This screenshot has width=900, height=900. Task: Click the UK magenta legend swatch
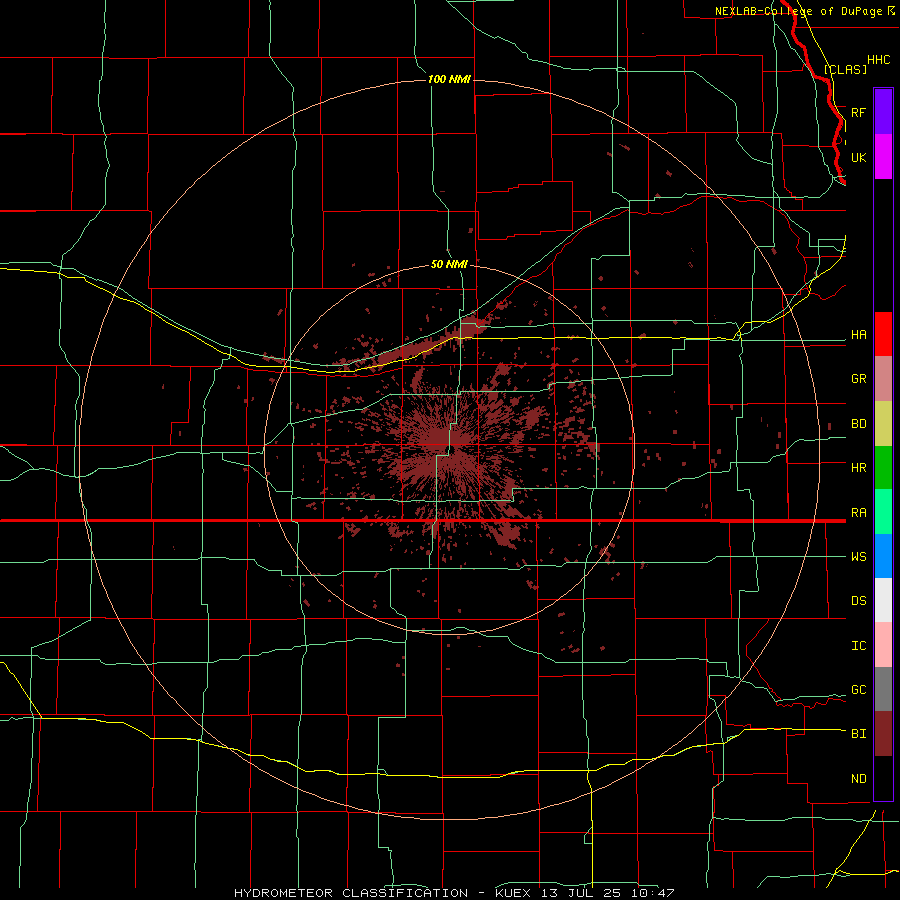[883, 157]
